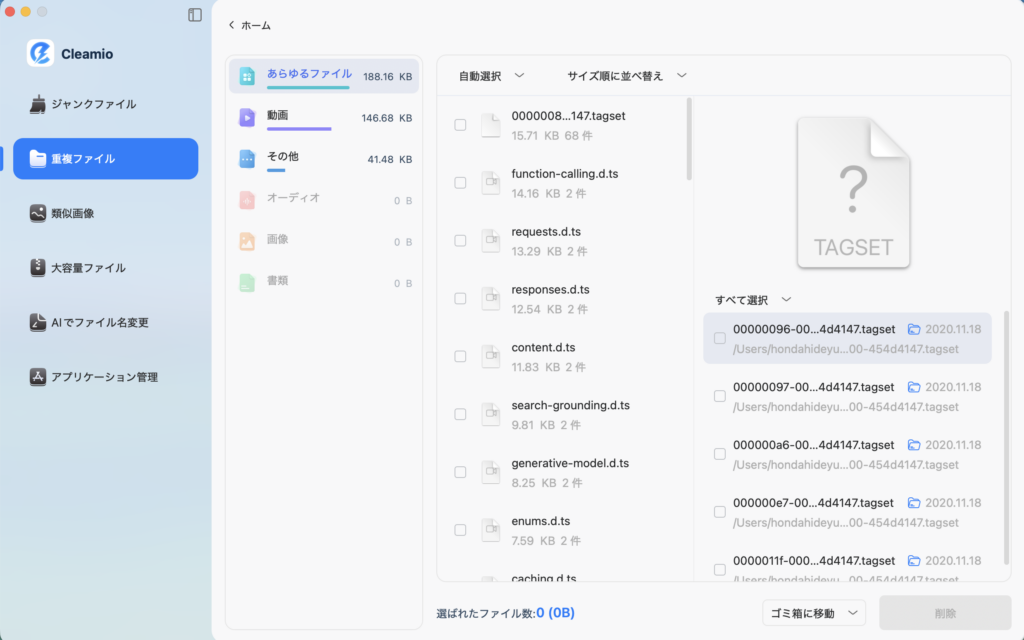Open ジャンクファイル junk files section
The height and width of the screenshot is (640, 1024).
pyautogui.click(x=93, y=104)
